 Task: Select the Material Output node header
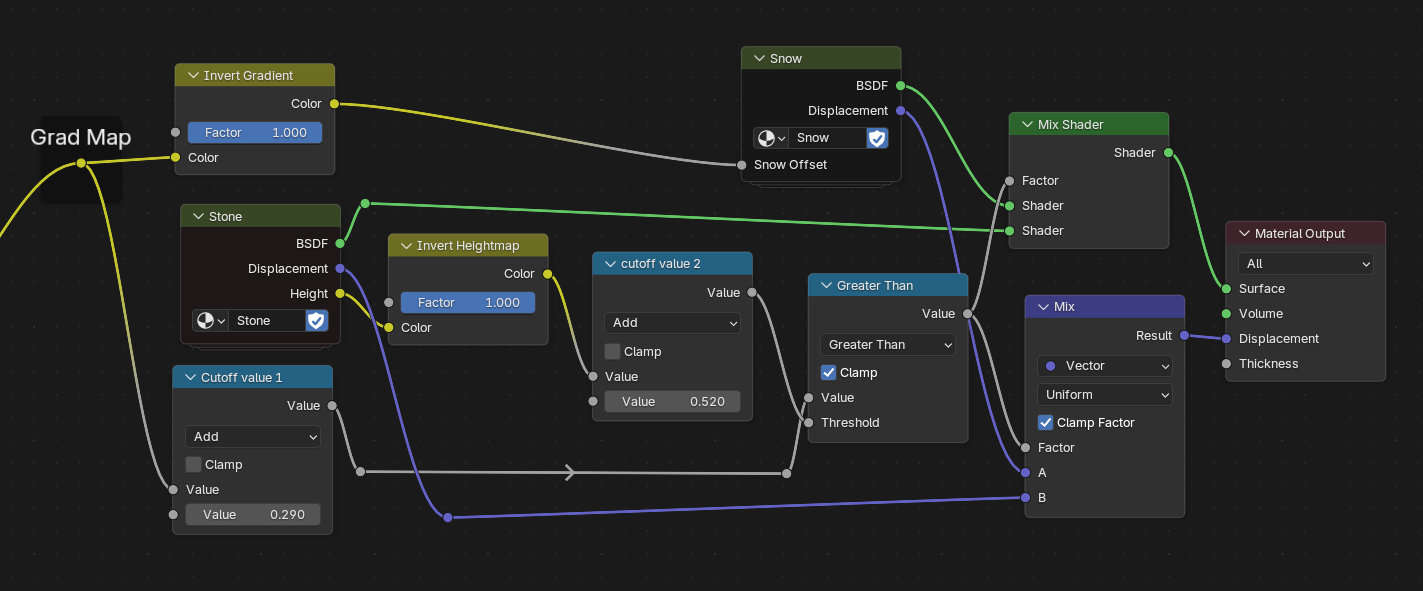(1306, 234)
